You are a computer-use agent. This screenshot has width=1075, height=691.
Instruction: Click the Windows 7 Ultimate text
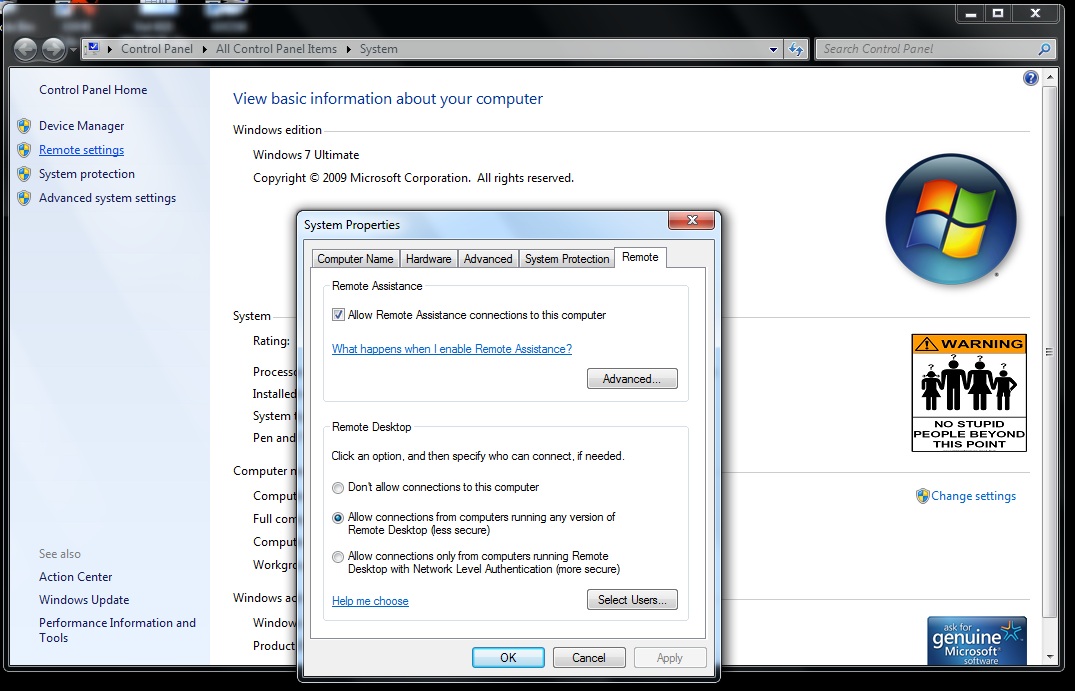pos(306,155)
